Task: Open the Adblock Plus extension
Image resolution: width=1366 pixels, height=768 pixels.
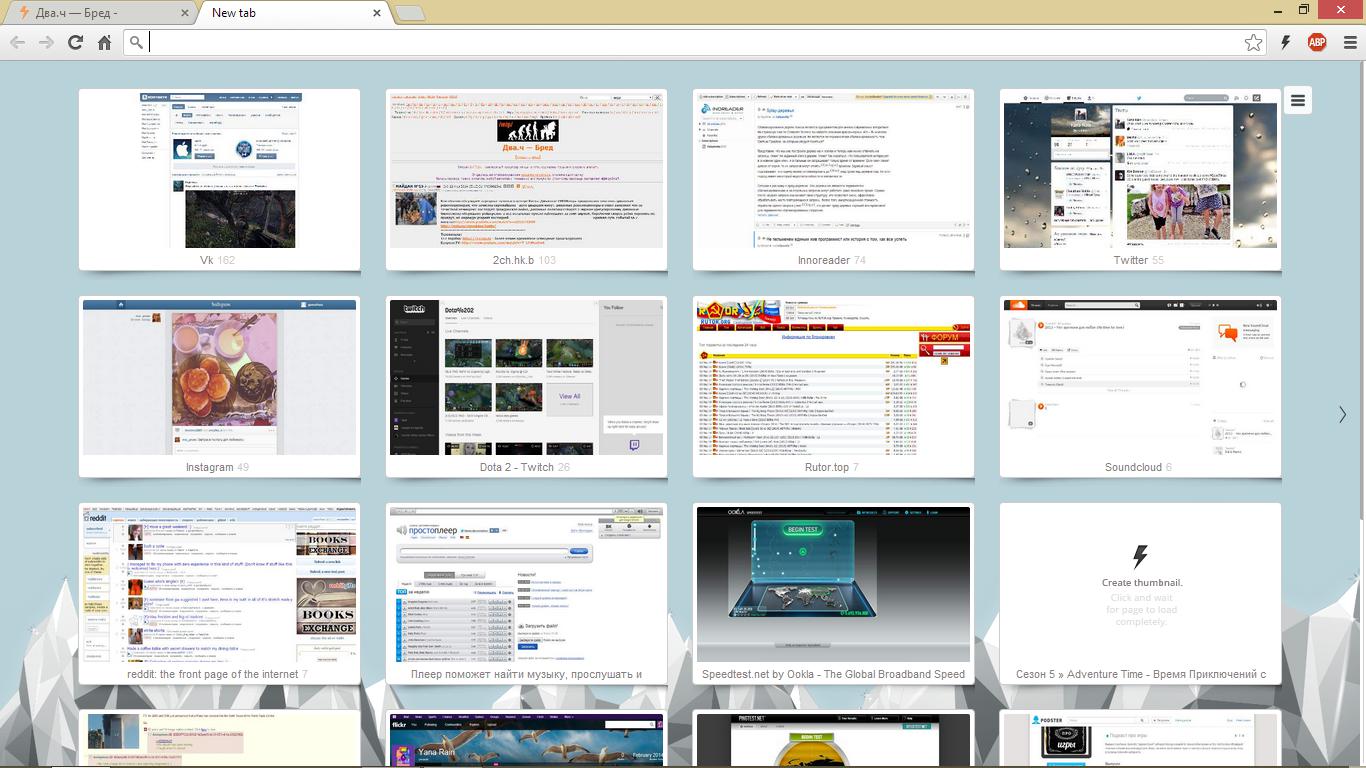Action: click(x=1317, y=42)
